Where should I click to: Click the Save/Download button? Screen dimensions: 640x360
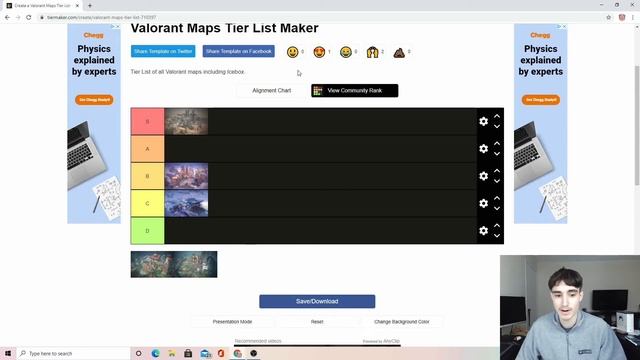317,301
